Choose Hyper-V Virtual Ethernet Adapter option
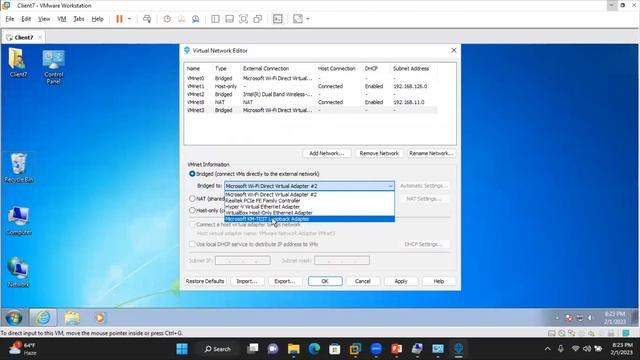This screenshot has width=640, height=360. pos(309,207)
